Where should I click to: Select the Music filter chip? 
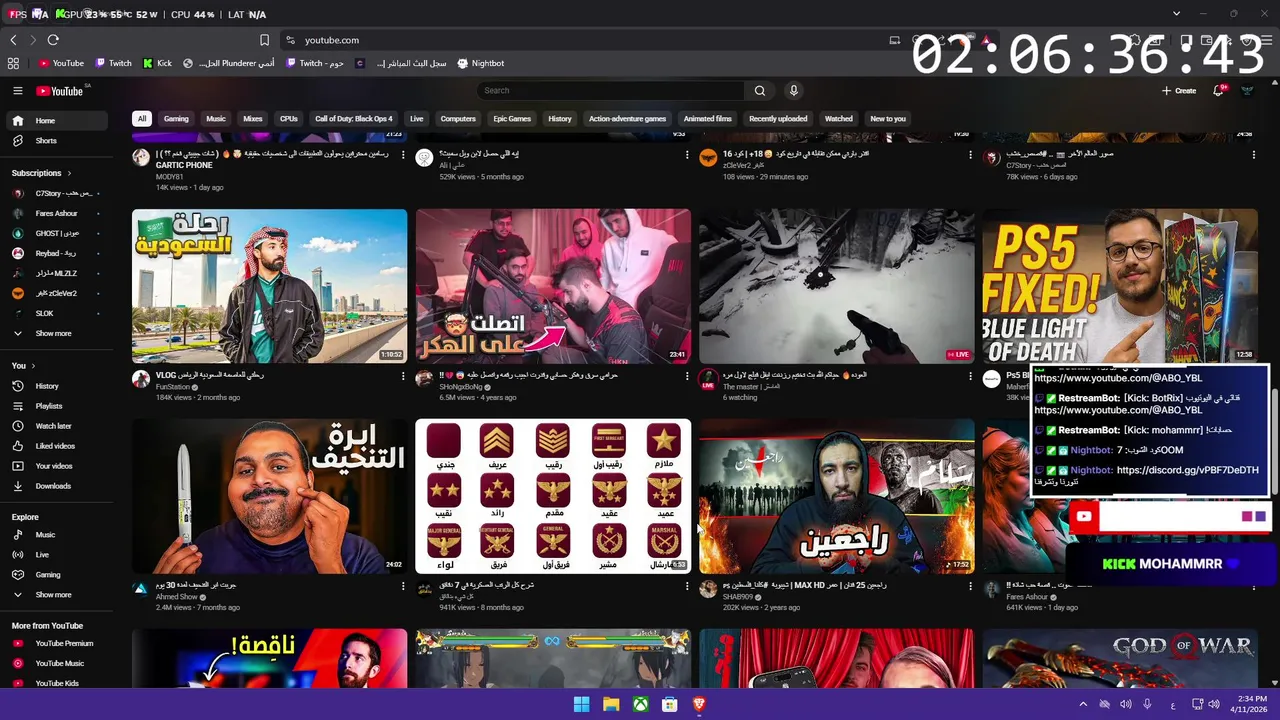pyautogui.click(x=216, y=119)
